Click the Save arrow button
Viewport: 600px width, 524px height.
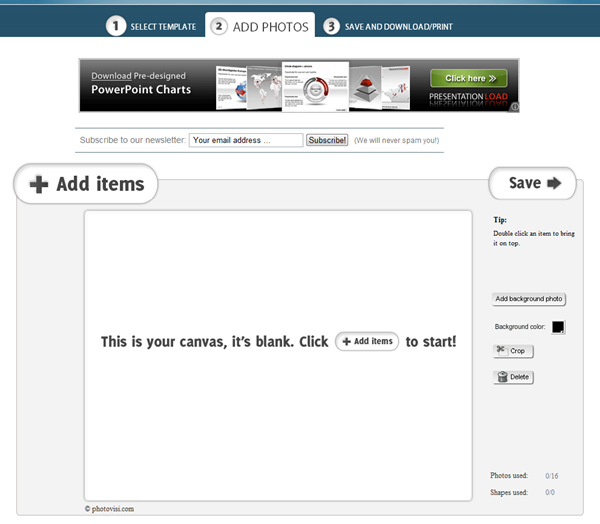[532, 183]
